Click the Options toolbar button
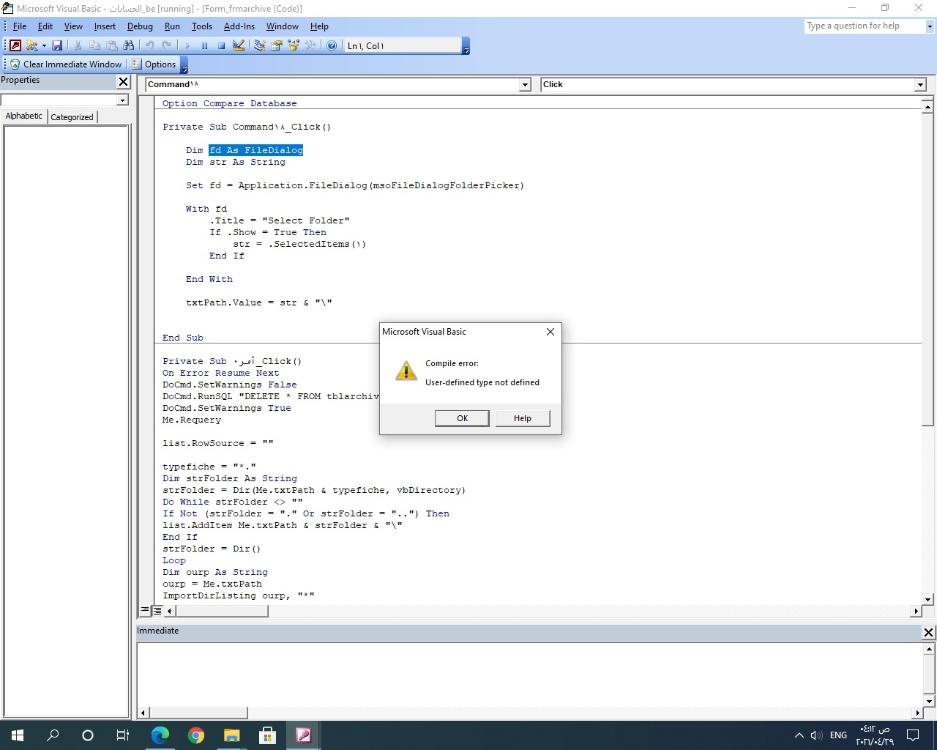 coord(154,65)
